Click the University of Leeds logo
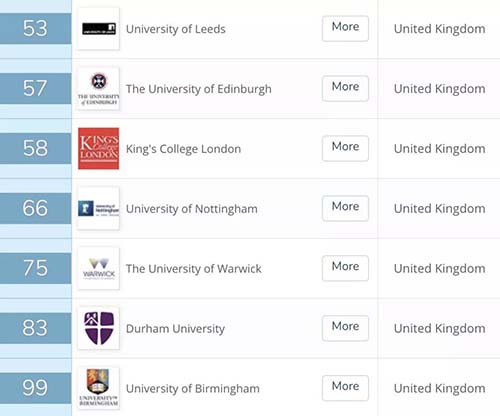Viewport: 500px width, 416px height. [x=98, y=29]
